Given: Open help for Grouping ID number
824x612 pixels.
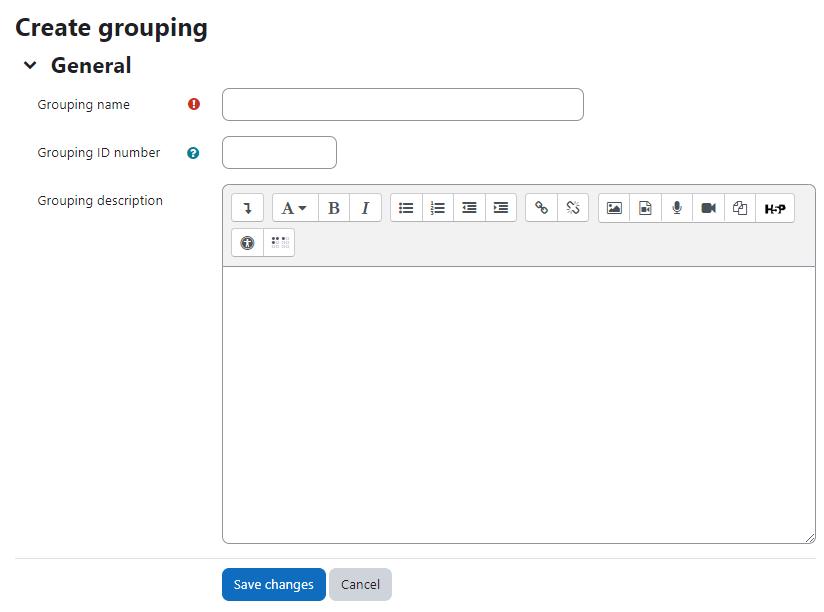Looking at the screenshot, I should 193,153.
